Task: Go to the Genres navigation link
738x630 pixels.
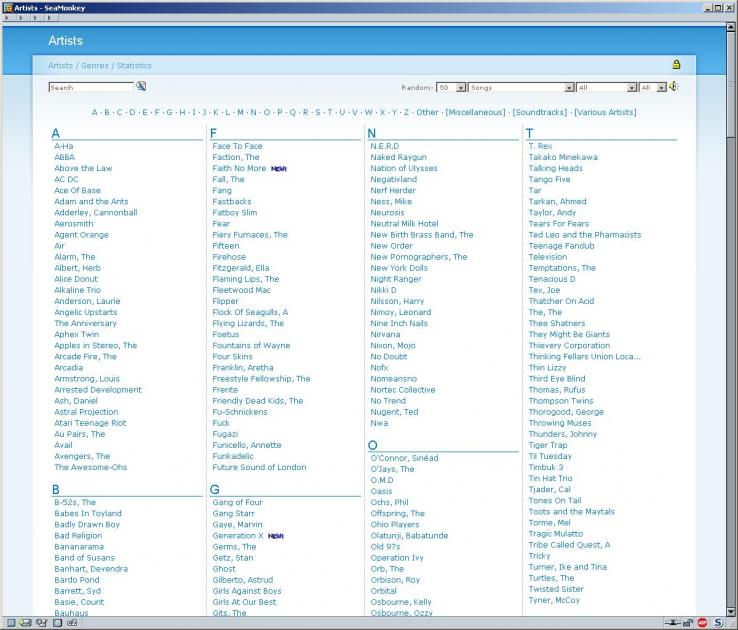Action: [95, 66]
